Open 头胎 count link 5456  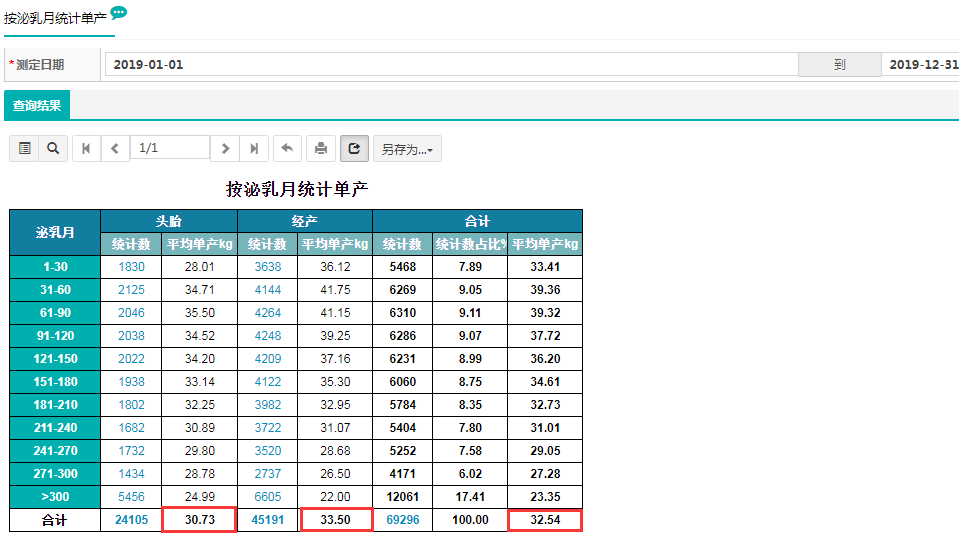click(x=131, y=496)
